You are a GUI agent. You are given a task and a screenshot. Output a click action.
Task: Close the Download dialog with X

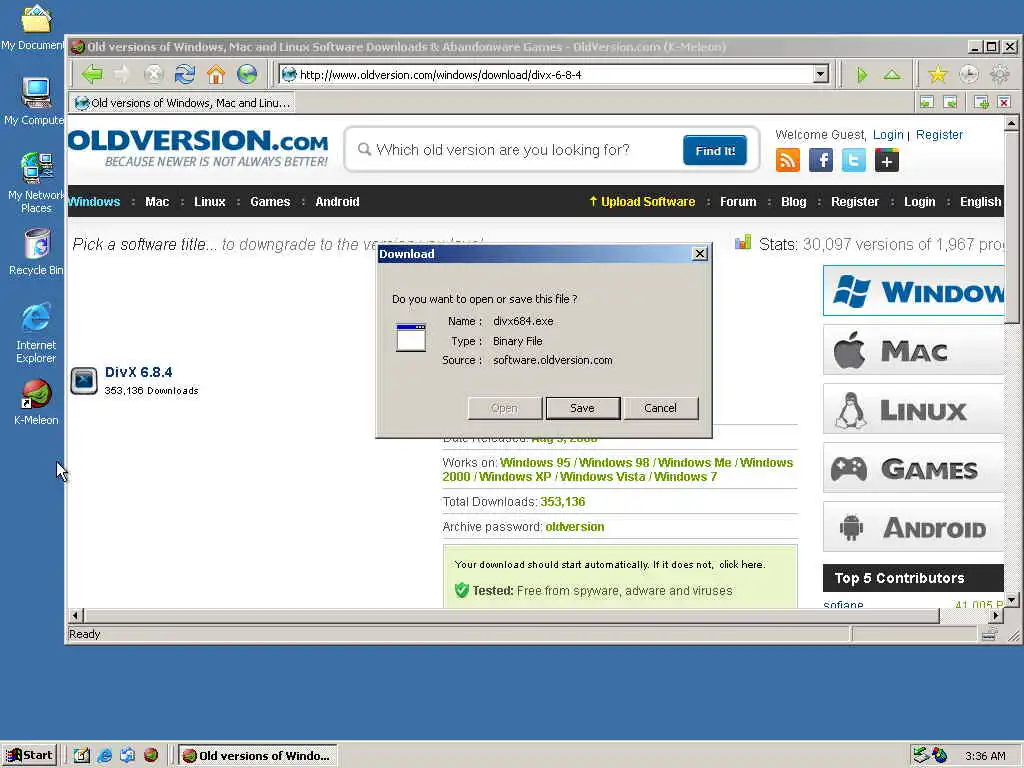(x=699, y=253)
